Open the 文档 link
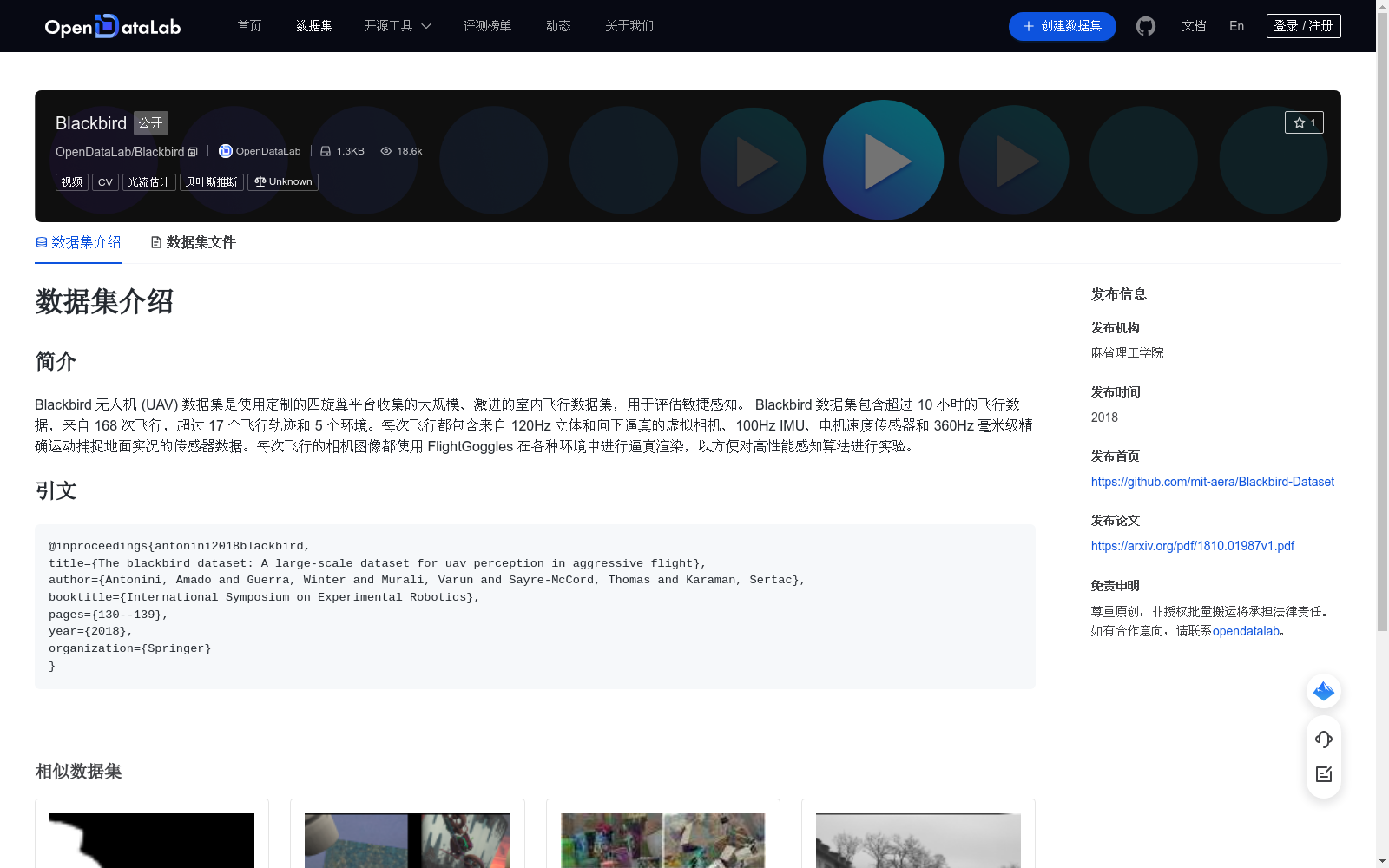 pos(1194,26)
